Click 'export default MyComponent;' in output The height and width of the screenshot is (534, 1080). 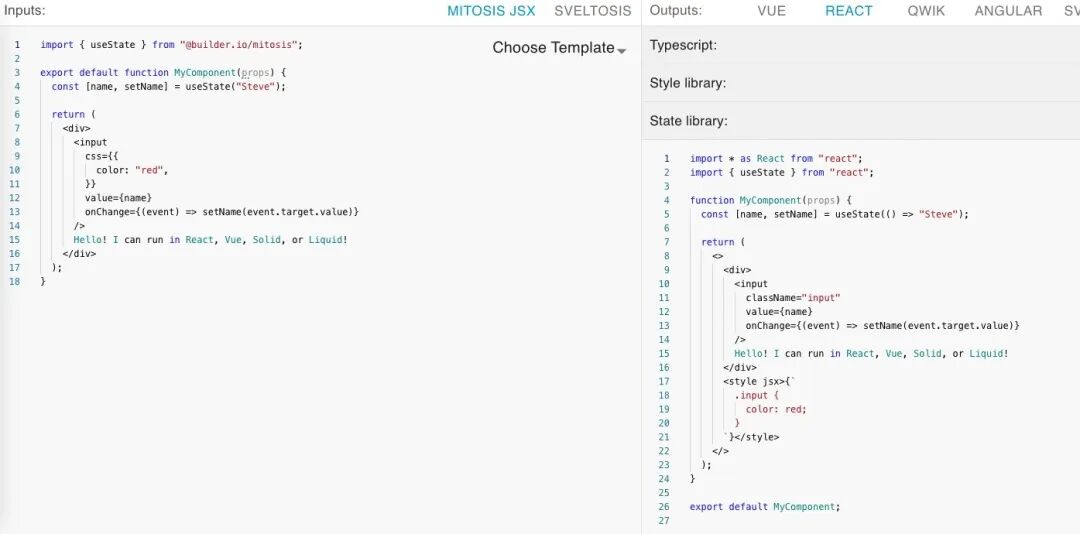(x=765, y=506)
